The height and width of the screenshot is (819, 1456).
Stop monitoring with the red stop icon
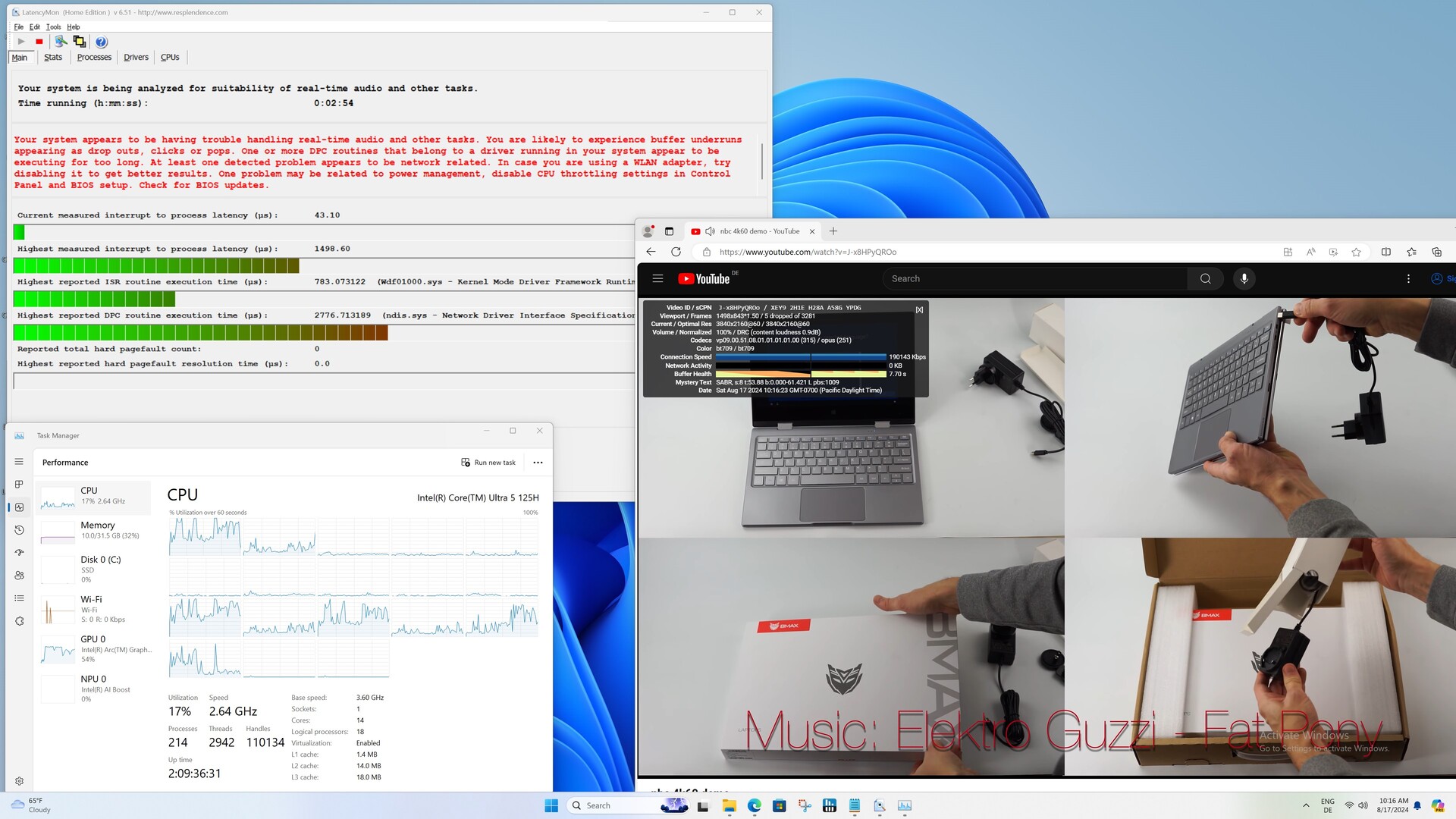click(39, 42)
